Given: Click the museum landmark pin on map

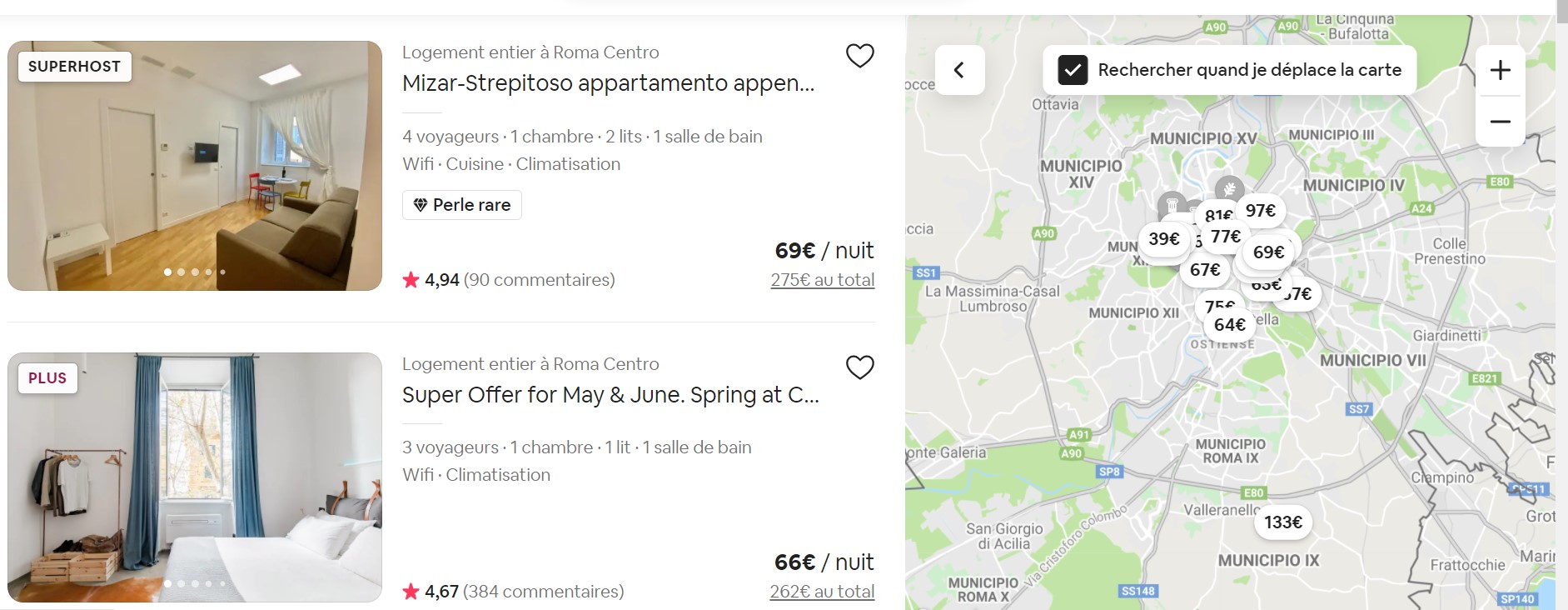Looking at the screenshot, I should 1171,202.
